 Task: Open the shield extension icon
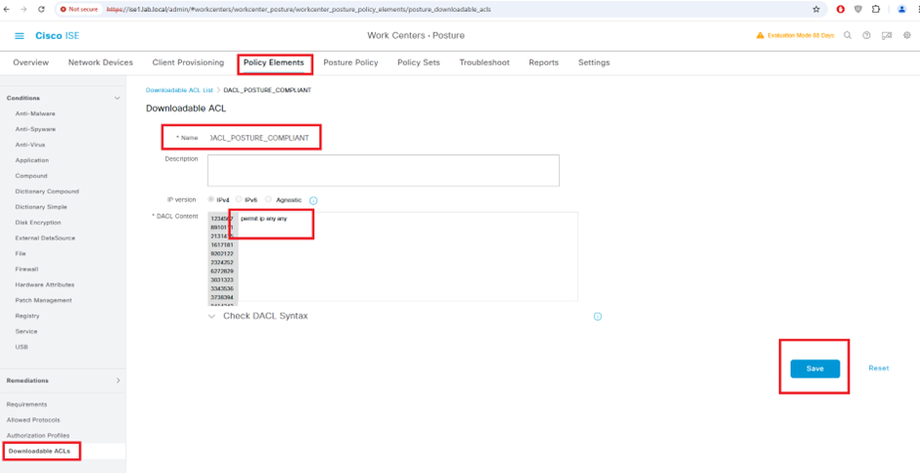point(858,9)
